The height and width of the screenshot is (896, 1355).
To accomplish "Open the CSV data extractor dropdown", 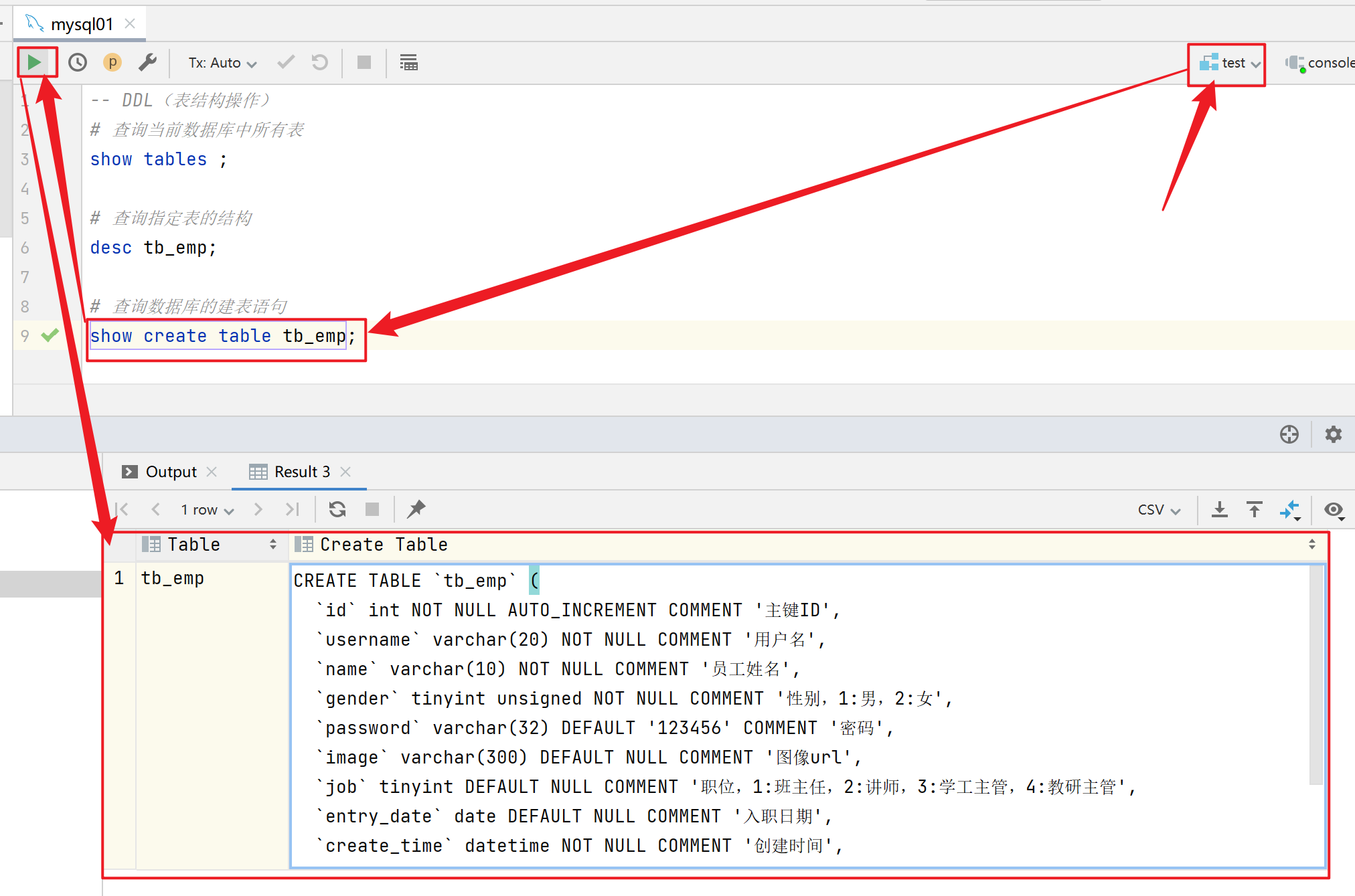I will click(1159, 510).
